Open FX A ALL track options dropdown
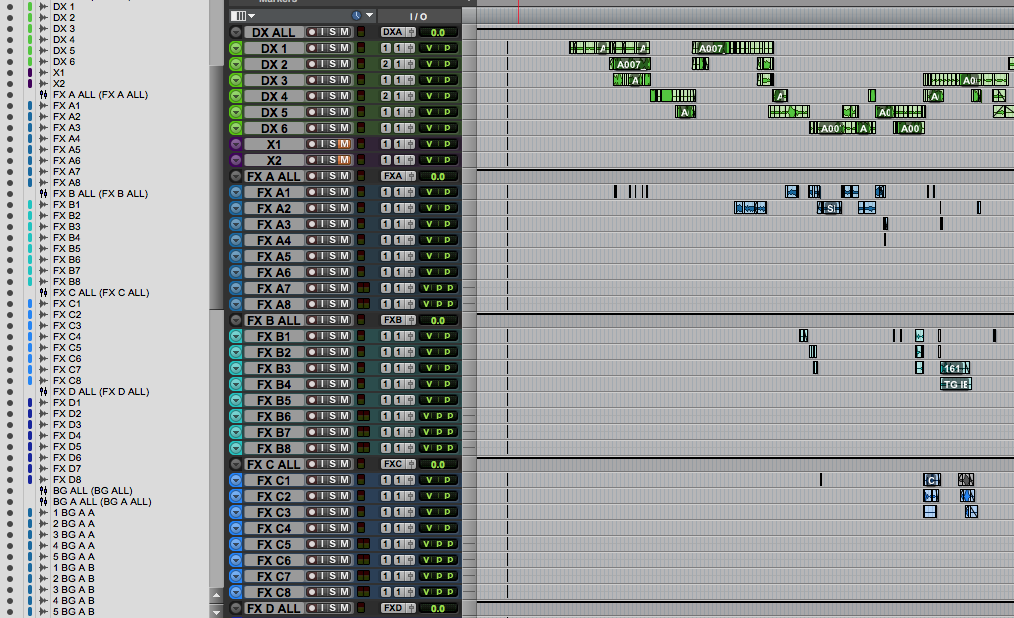 [236, 176]
